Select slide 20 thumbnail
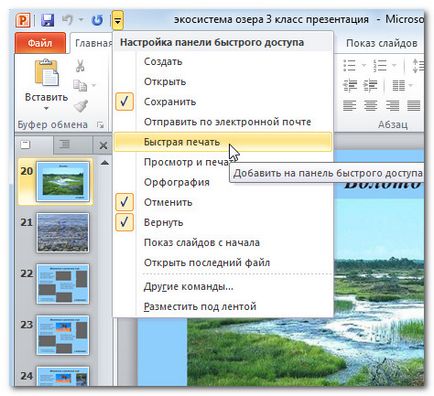The image size is (434, 396). (x=63, y=182)
